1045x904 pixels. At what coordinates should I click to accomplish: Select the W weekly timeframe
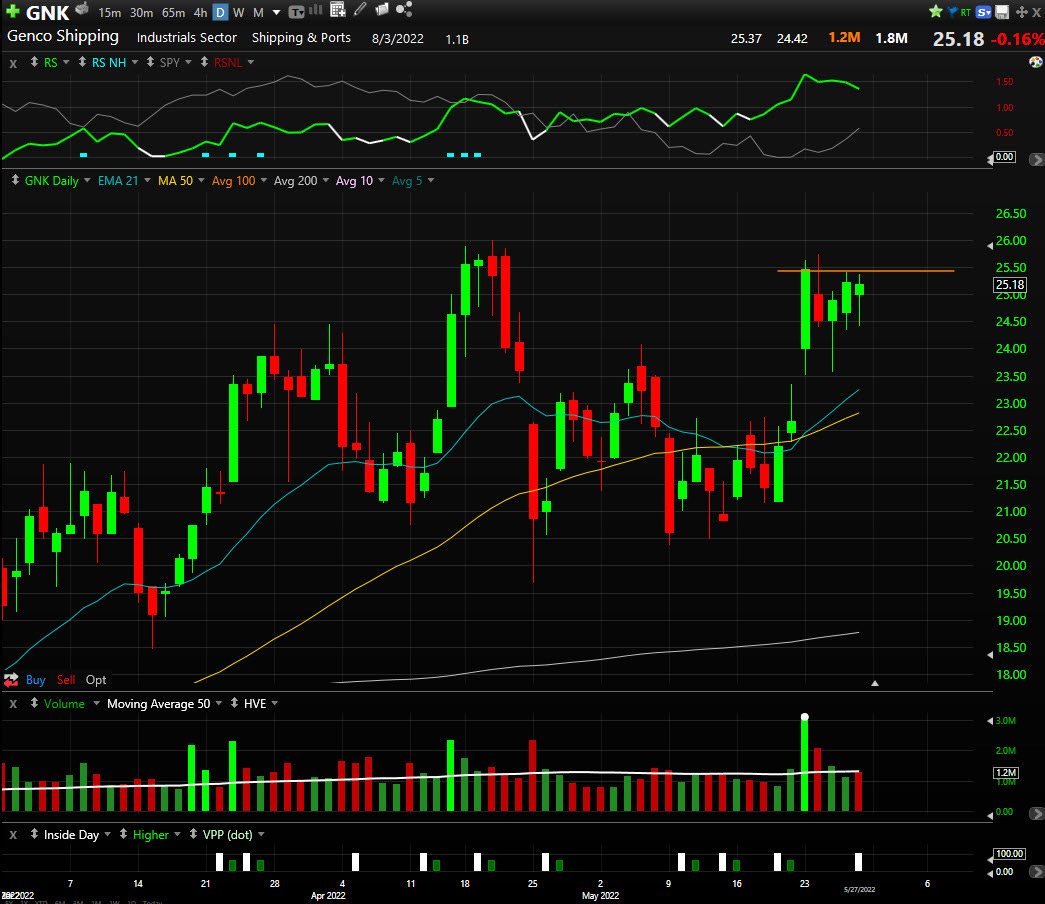(239, 13)
